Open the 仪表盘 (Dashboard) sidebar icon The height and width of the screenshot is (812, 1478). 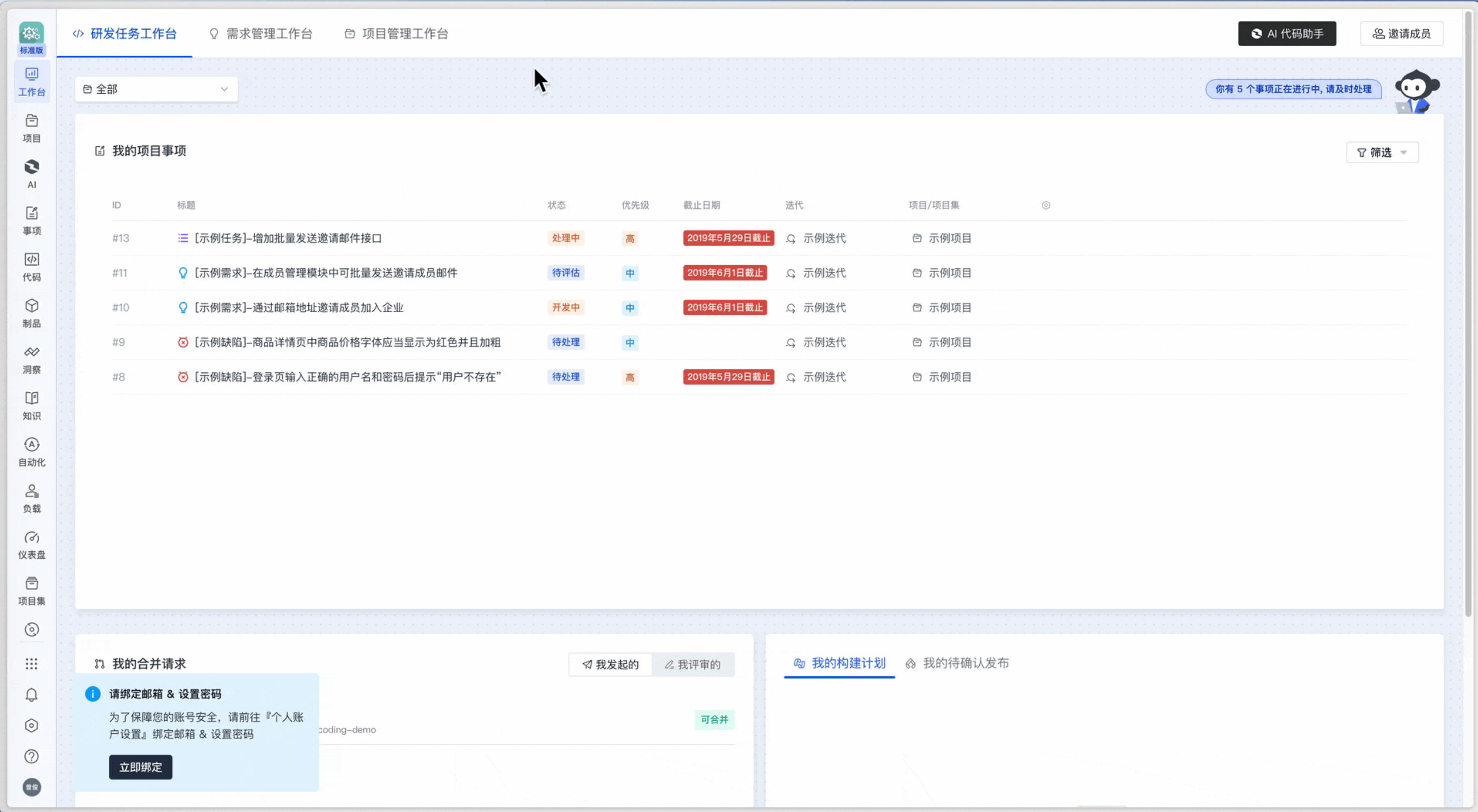32,545
